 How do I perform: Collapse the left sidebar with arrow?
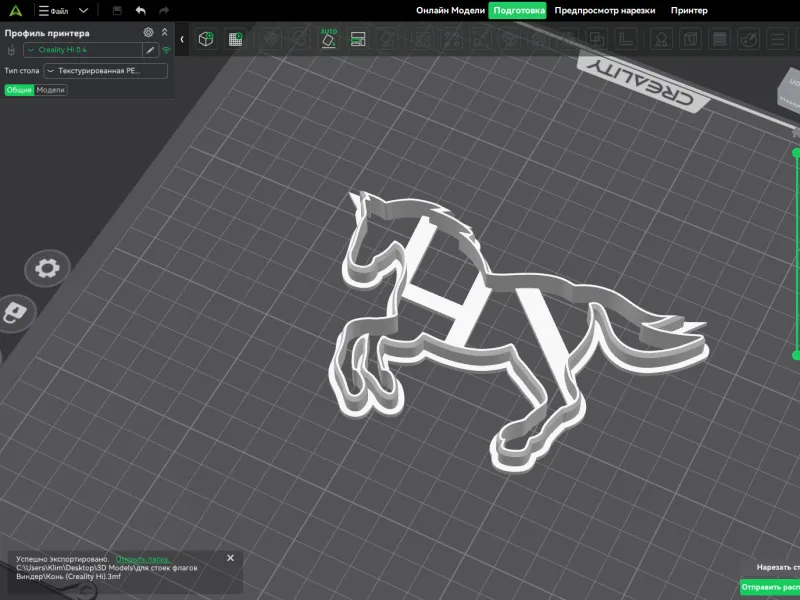[182, 39]
